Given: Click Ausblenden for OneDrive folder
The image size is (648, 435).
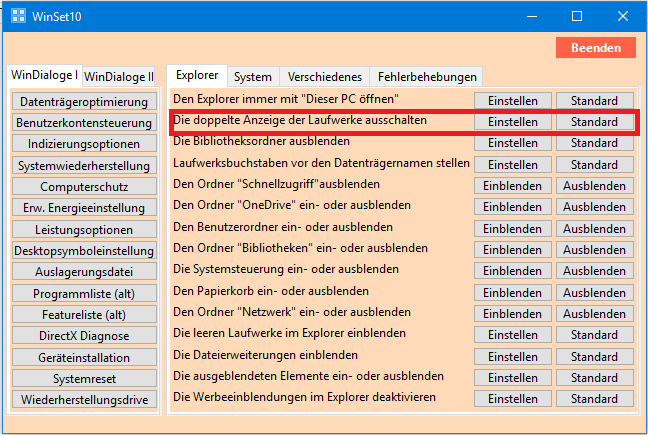Looking at the screenshot, I should point(594,207).
